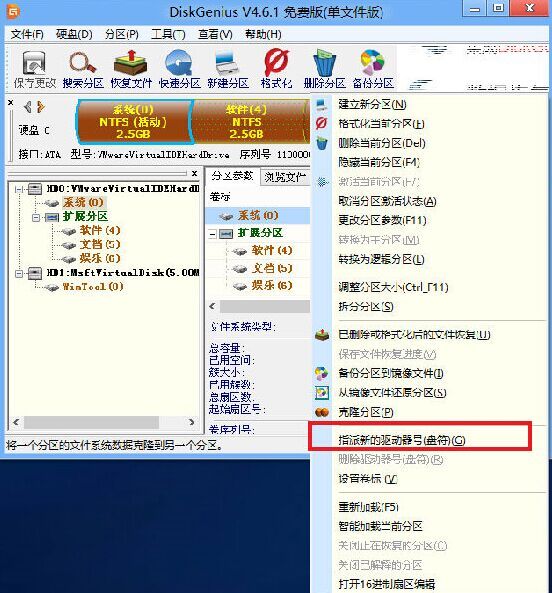
Task: Collapse the HD1 MsftVirtualDisk tree node
Action: click(18, 273)
